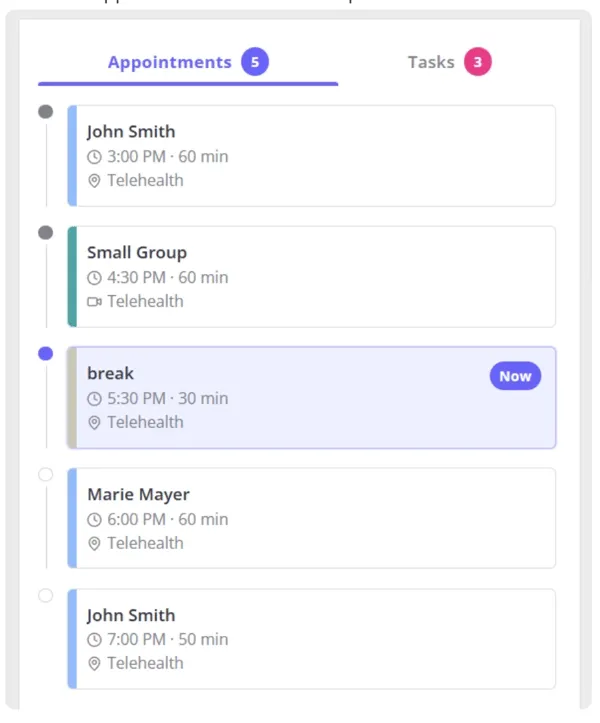Open the Small Group appointment title
600x723 pixels.
click(137, 253)
